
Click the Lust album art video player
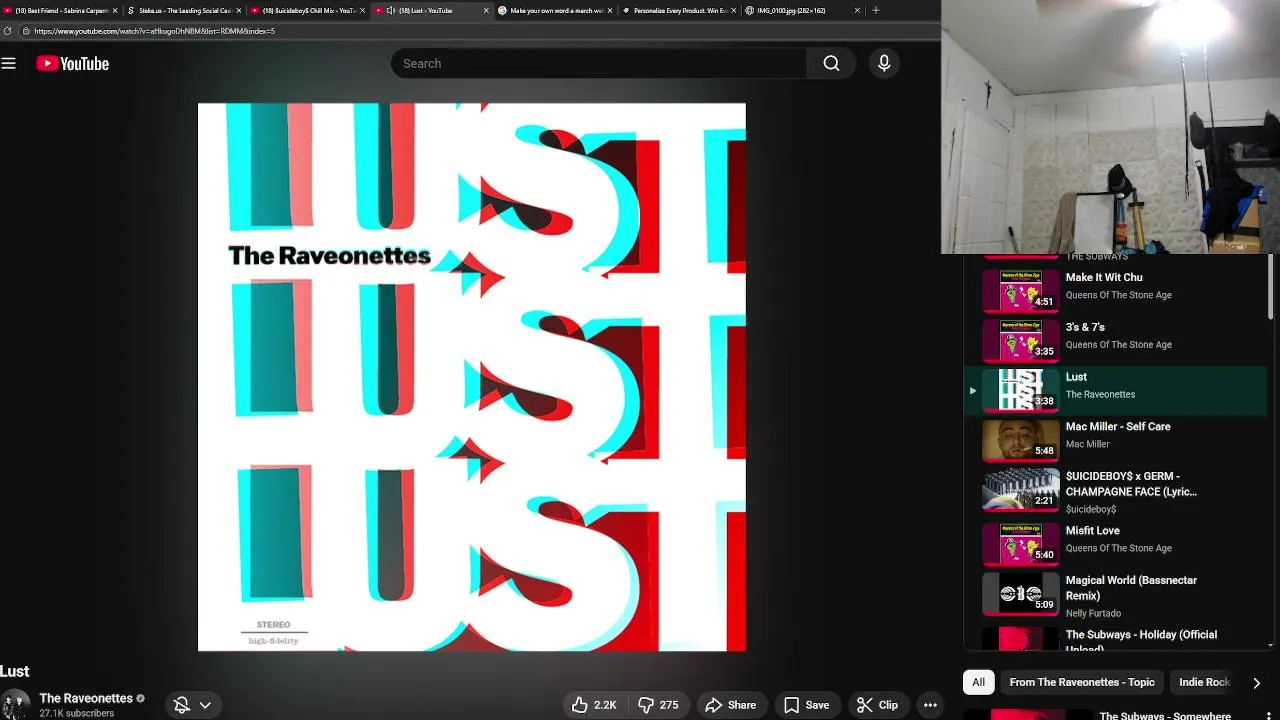471,377
